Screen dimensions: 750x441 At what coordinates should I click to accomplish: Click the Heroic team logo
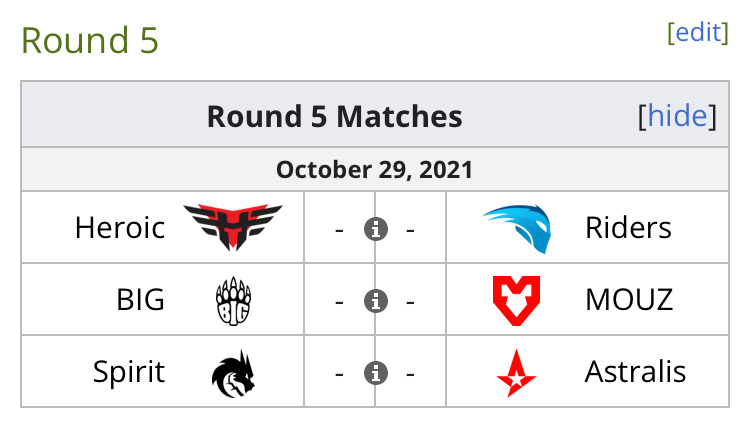pos(233,227)
